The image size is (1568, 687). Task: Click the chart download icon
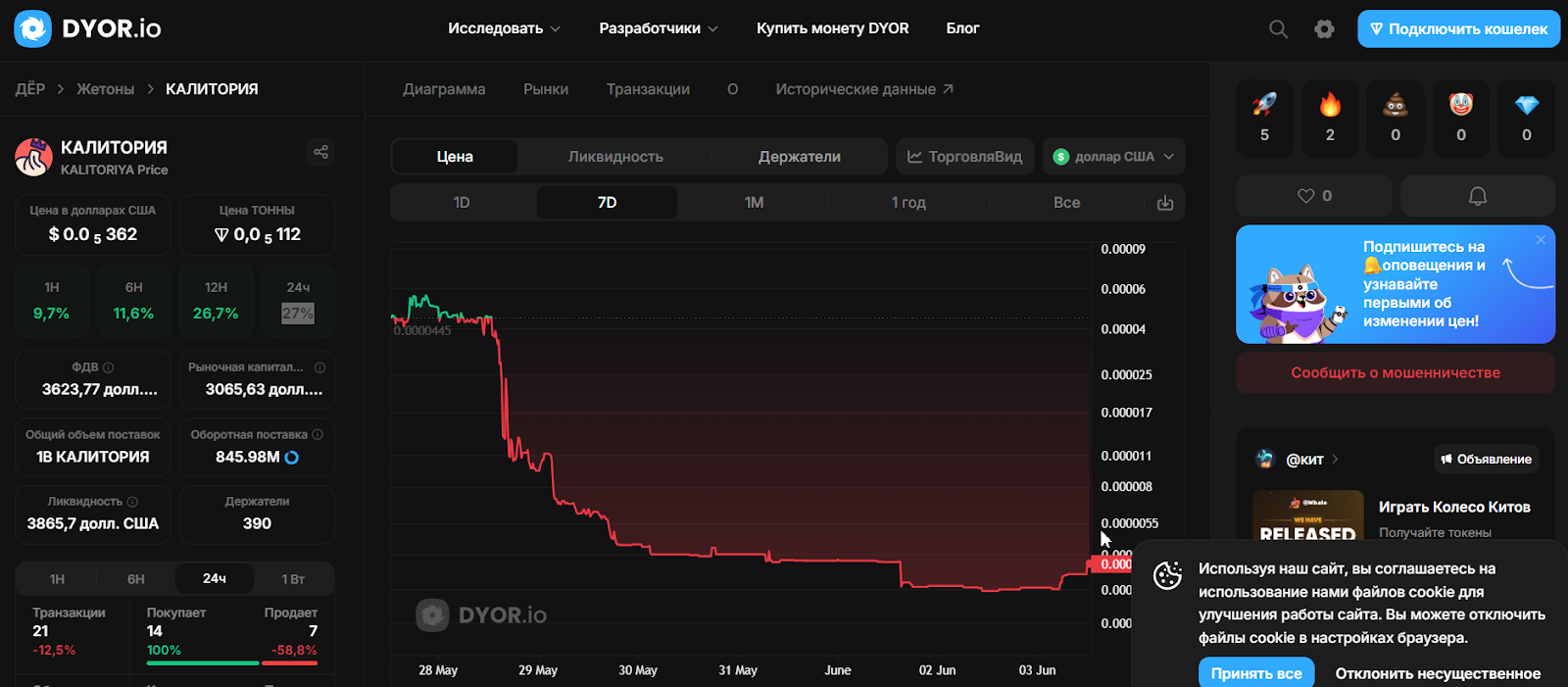[x=1164, y=203]
